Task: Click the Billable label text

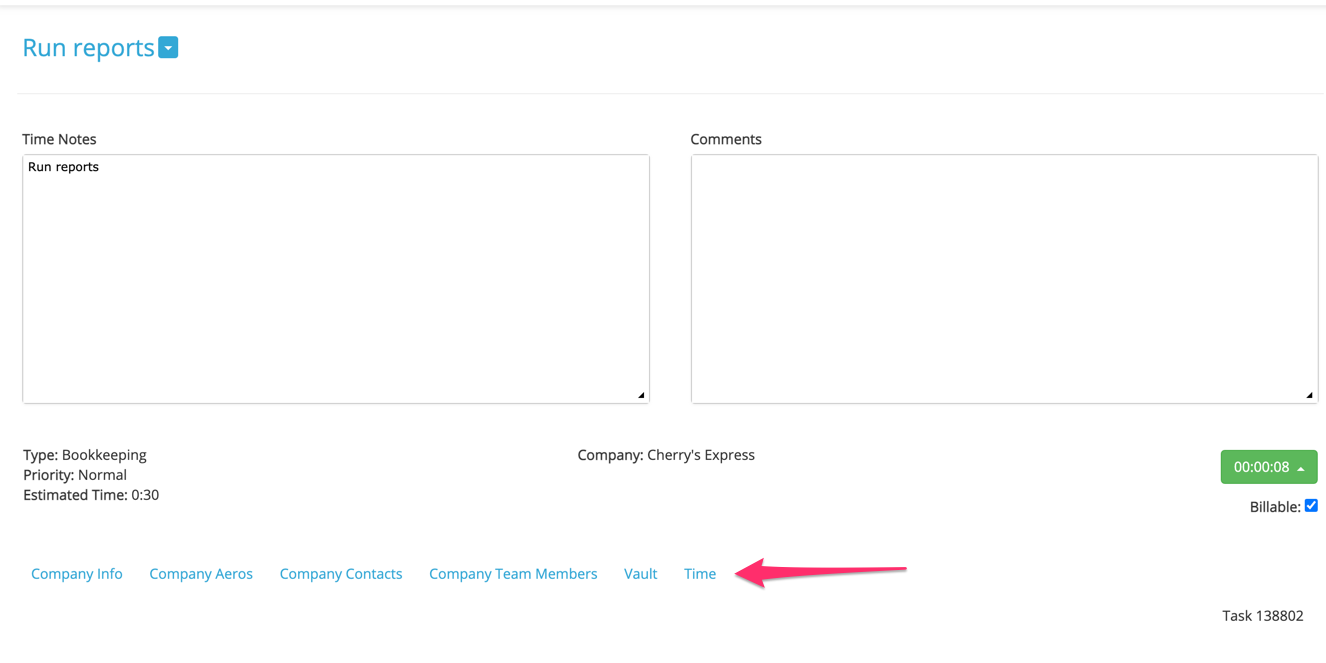Action: click(x=1274, y=507)
